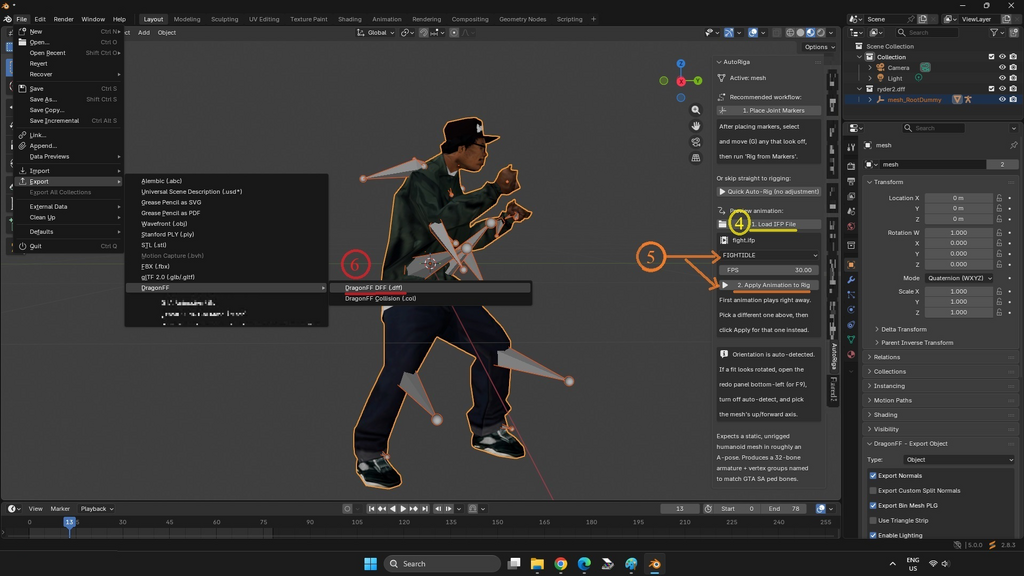Open the World properties tab icon
Image resolution: width=1024 pixels, height=576 pixels.
click(851, 227)
